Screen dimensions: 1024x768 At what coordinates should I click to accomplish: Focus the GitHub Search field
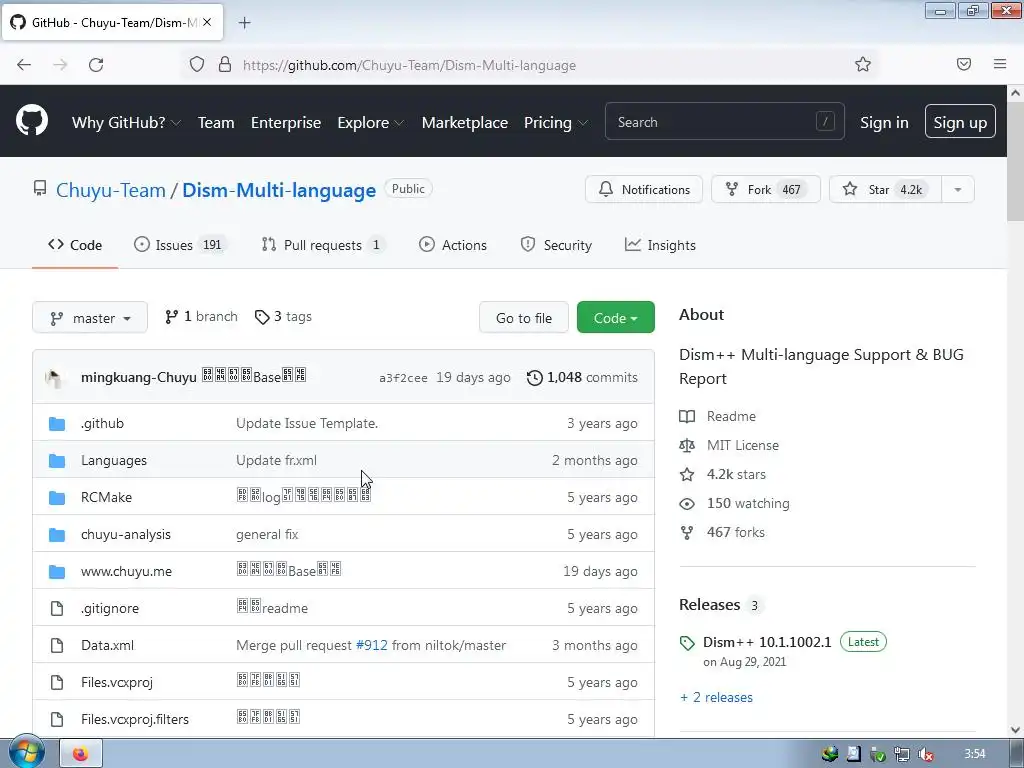tap(724, 121)
